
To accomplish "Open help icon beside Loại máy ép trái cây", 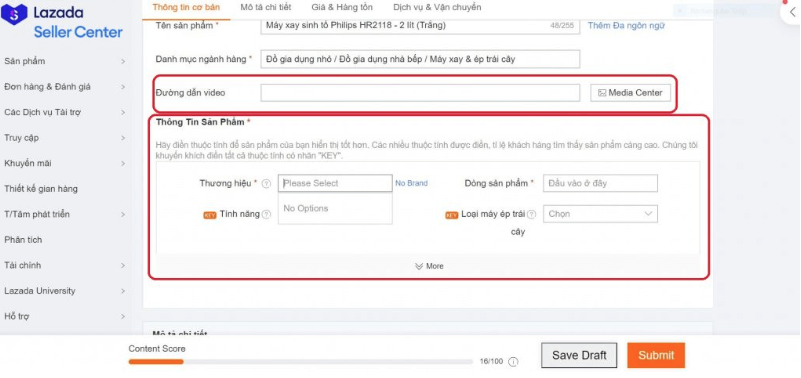I will (531, 215).
